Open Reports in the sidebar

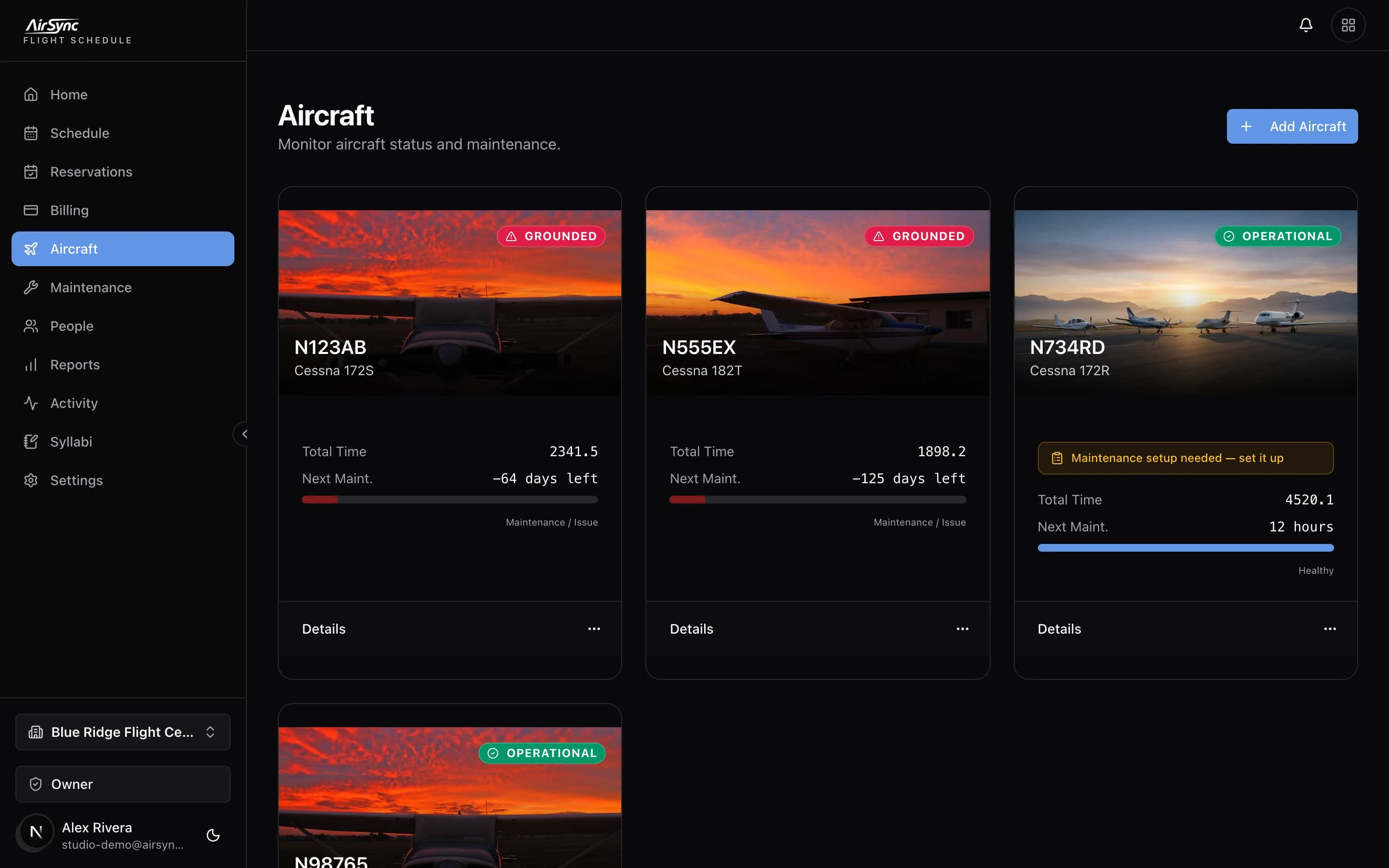[123, 365]
